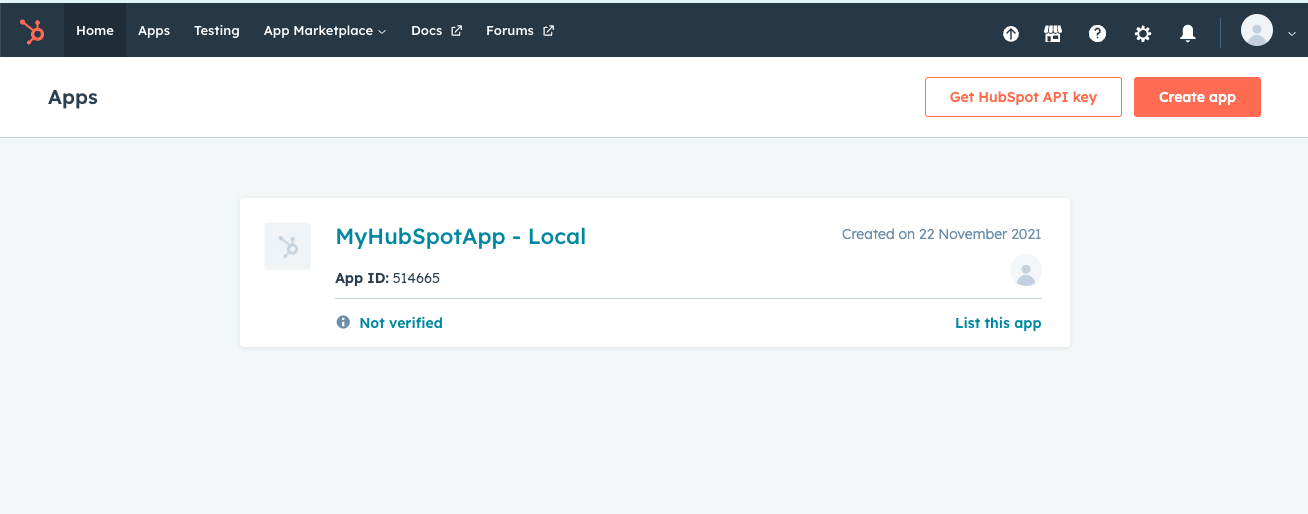This screenshot has width=1308, height=514.
Task: Open the Apps menu item
Action: tap(154, 31)
